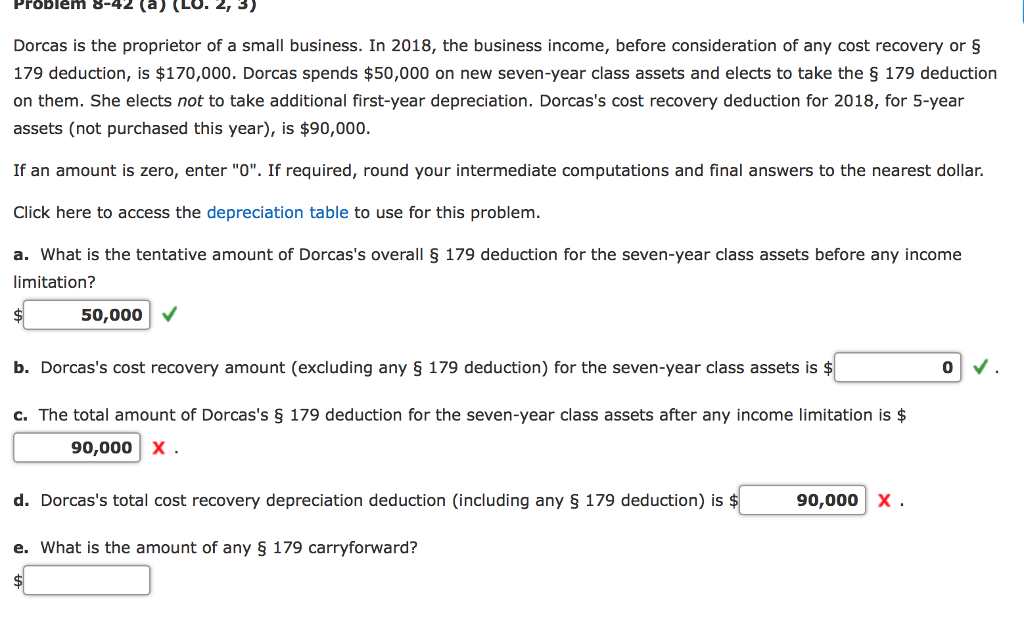
Task: Click the answer box showing 0 in part b
Action: [x=897, y=367]
